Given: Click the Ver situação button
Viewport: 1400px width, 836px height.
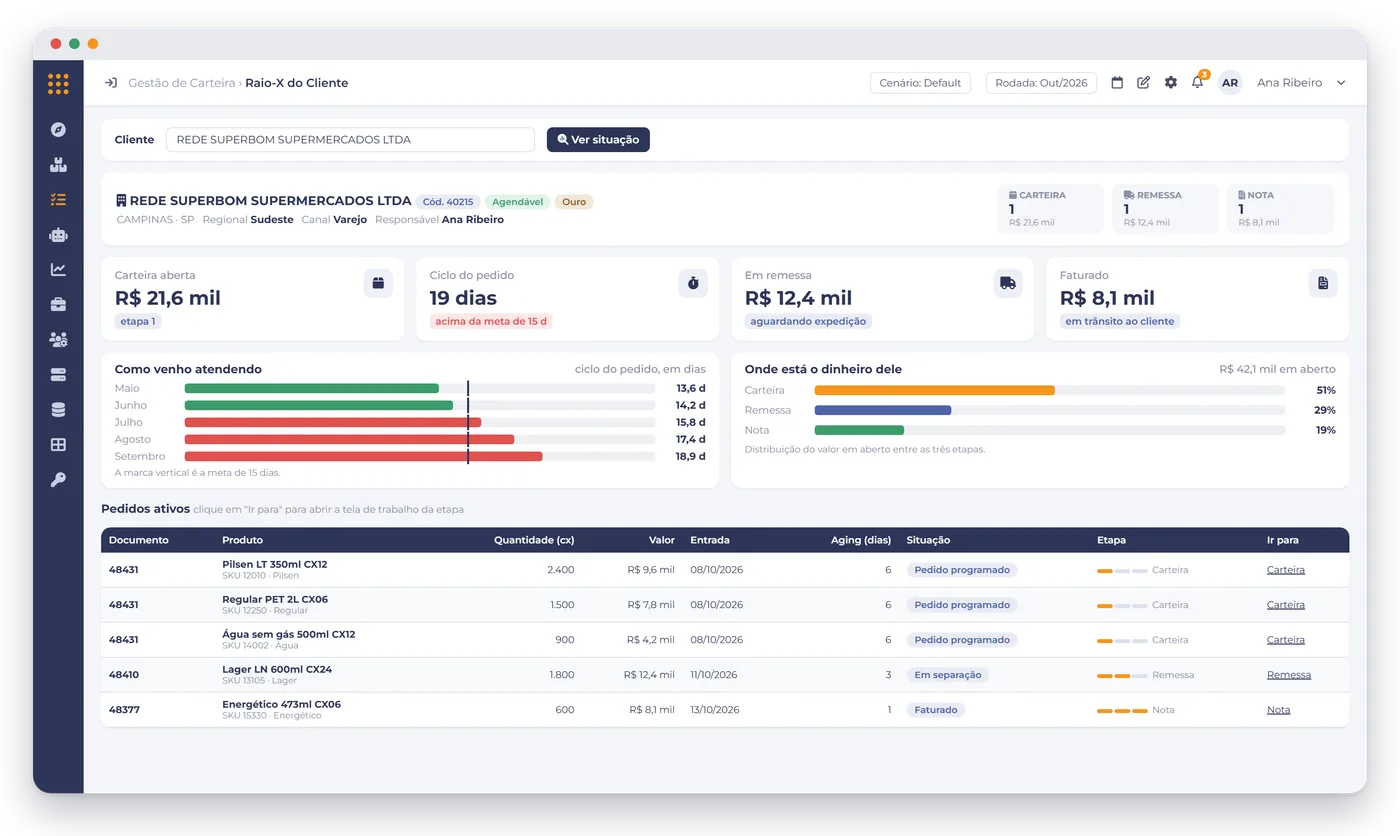Looking at the screenshot, I should pos(598,140).
